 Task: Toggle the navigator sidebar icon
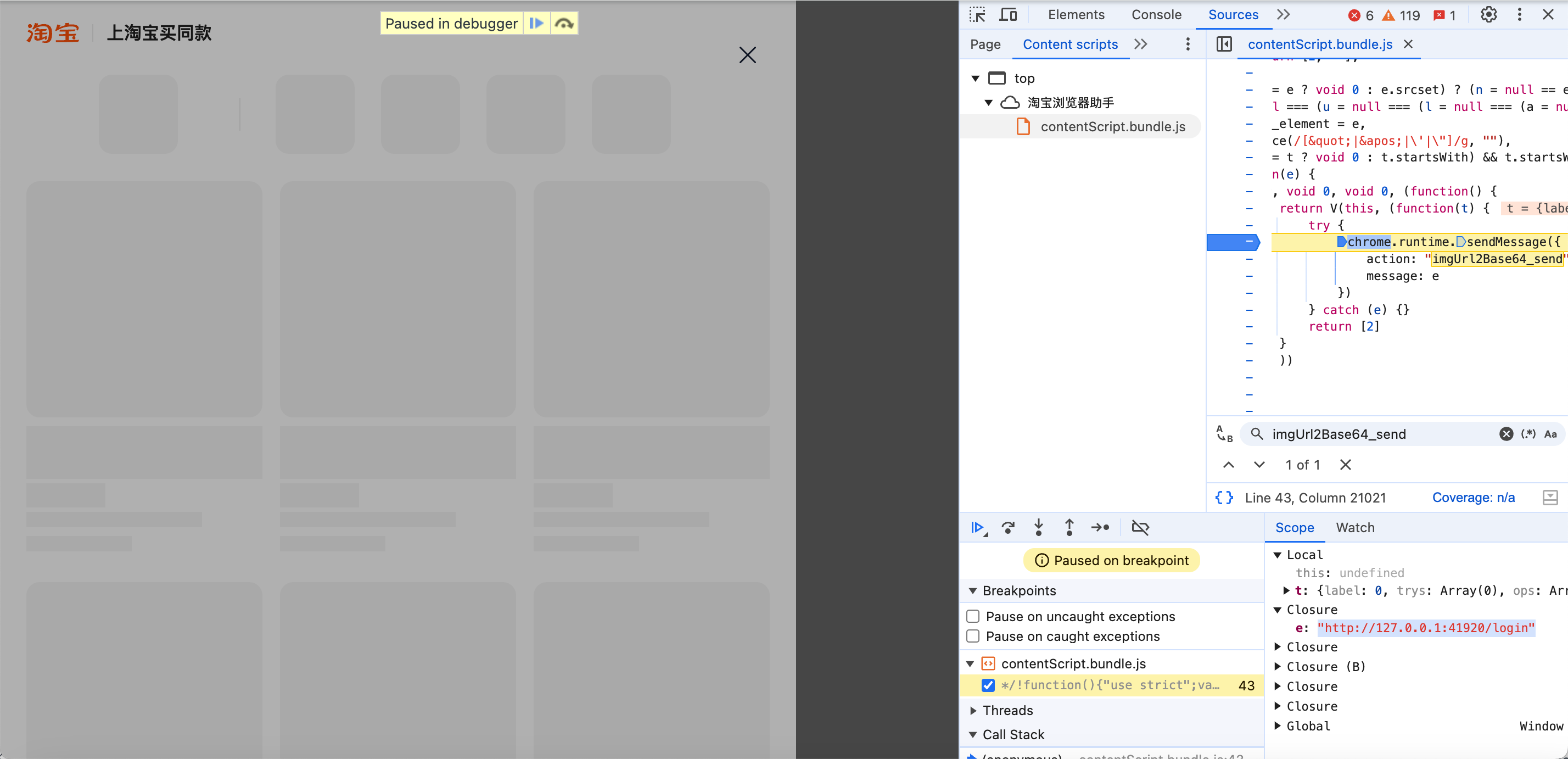coord(1224,44)
